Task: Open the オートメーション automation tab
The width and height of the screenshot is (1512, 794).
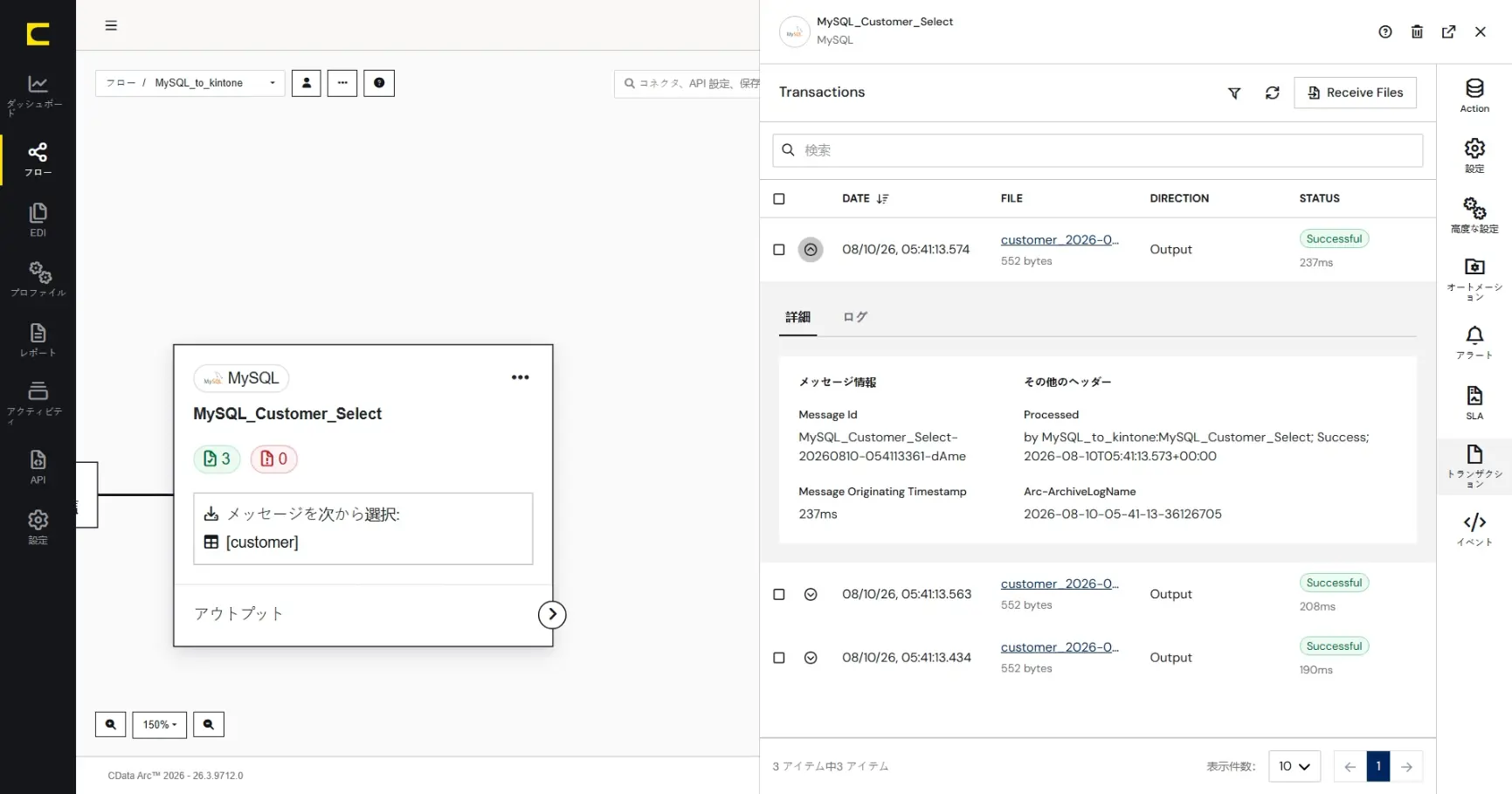Action: pos(1474,279)
